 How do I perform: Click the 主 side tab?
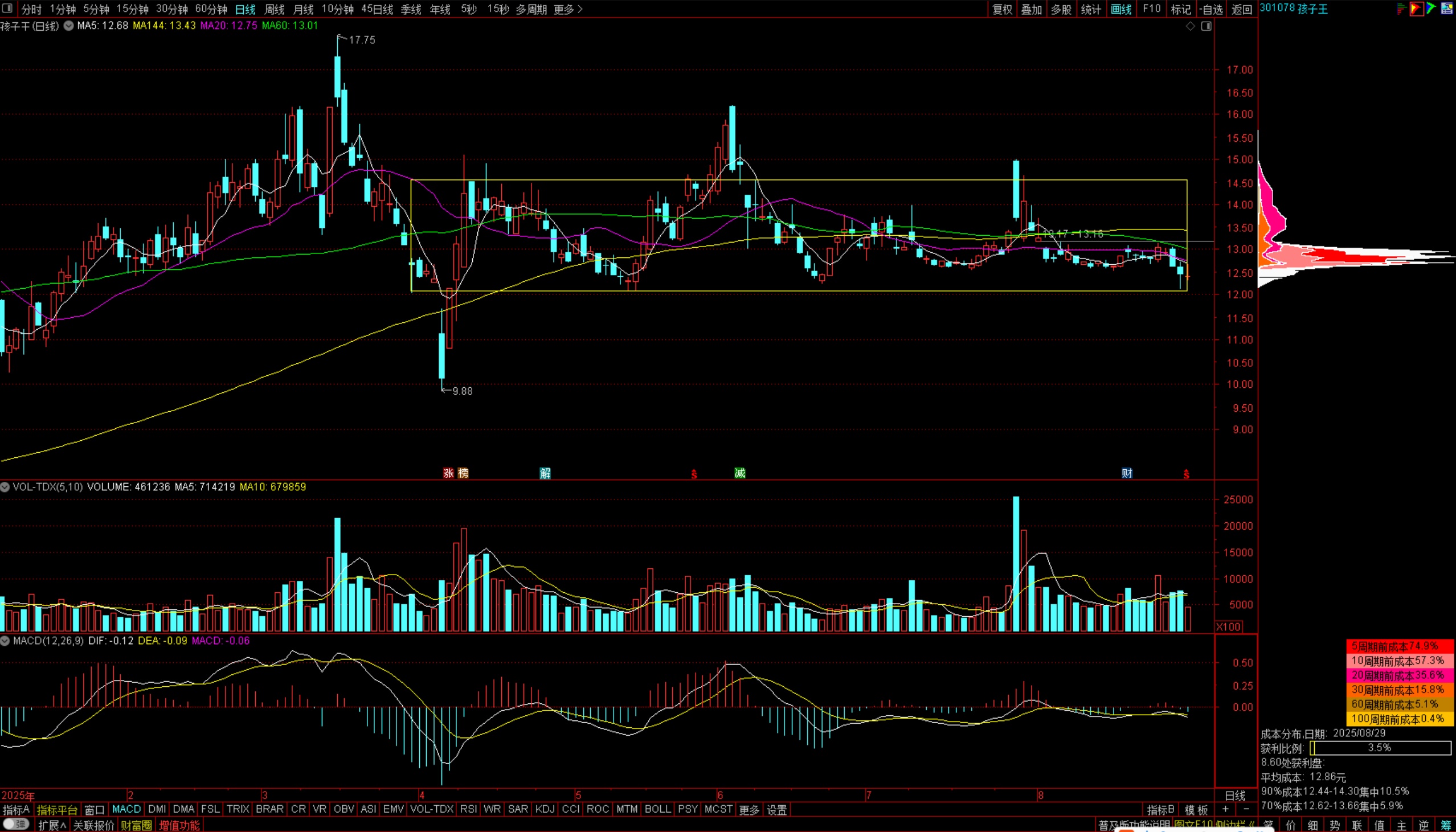coord(1401,826)
